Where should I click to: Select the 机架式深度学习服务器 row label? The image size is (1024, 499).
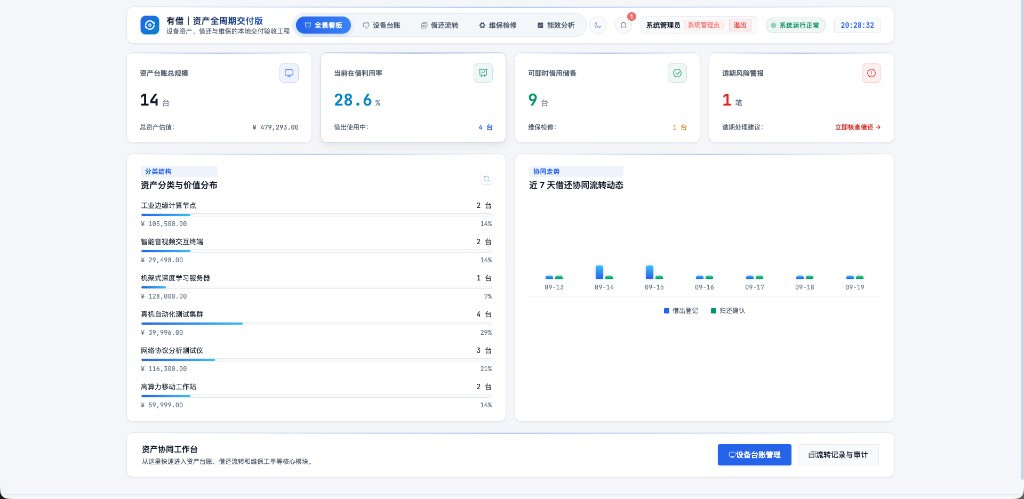(x=175, y=278)
